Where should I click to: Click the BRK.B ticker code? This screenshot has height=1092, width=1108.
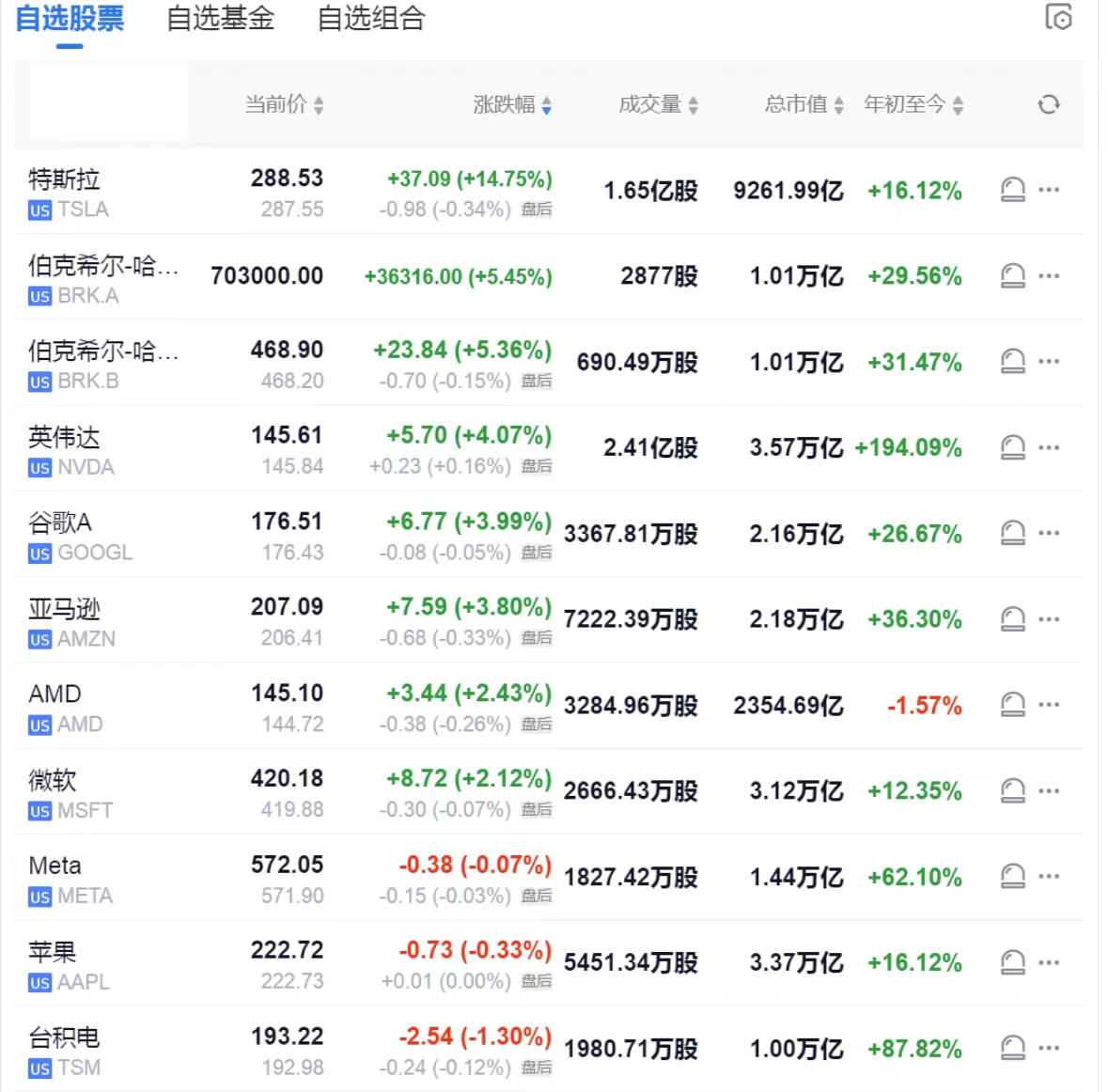point(88,381)
